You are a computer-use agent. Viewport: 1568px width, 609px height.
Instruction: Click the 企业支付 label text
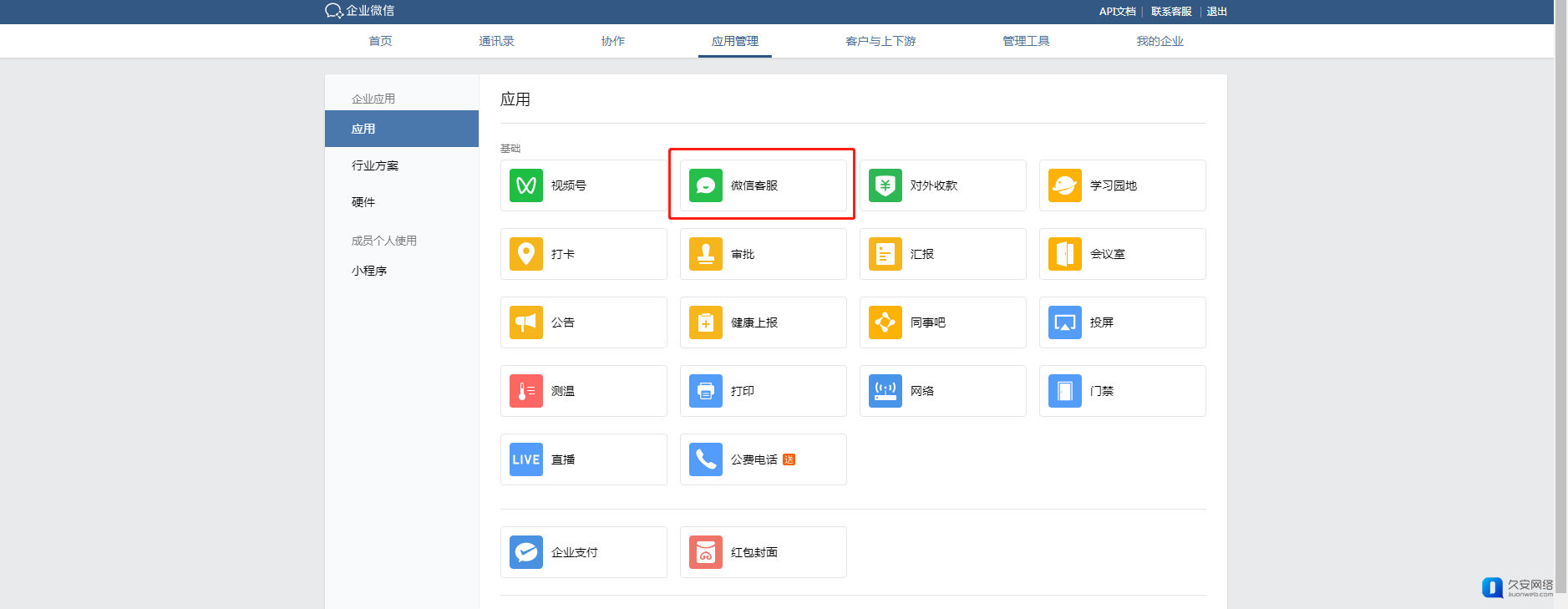coord(575,552)
